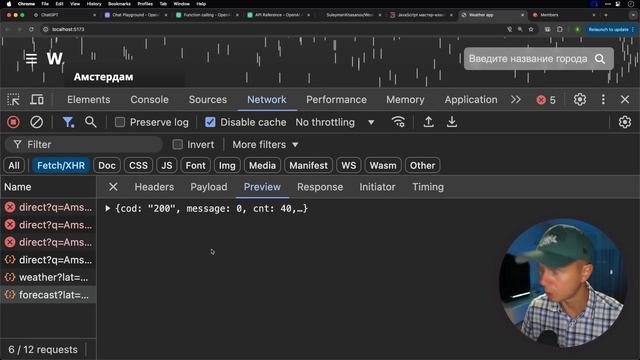Select the weather?lat= request
The height and width of the screenshot is (360, 640).
point(48,278)
